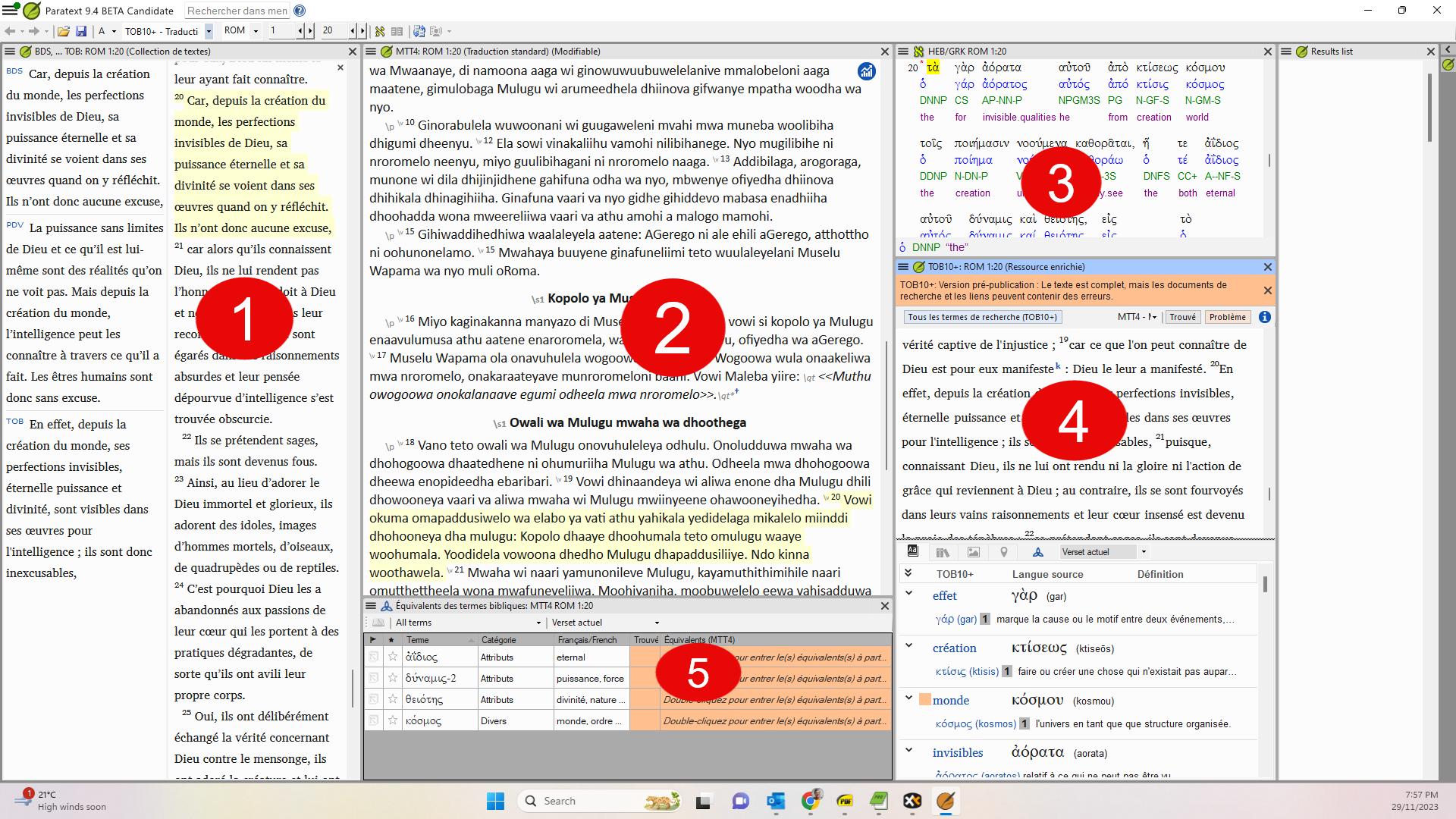1456x819 pixels.
Task: Open Windows Start menu
Action: (495, 801)
